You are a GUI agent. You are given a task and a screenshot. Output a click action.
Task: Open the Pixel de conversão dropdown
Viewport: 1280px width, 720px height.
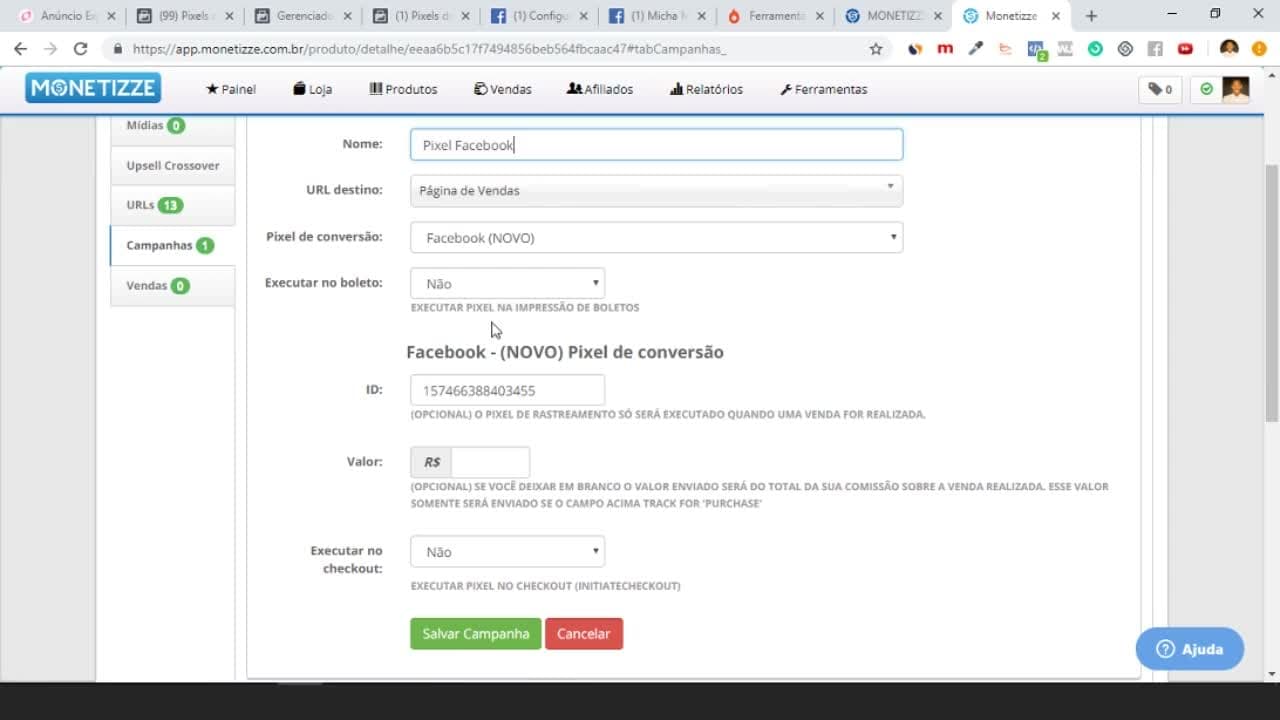click(x=656, y=238)
